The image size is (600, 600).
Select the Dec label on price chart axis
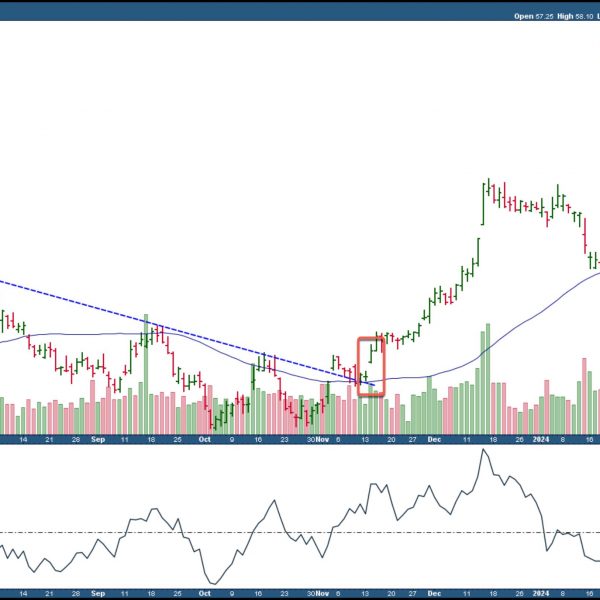434,439
